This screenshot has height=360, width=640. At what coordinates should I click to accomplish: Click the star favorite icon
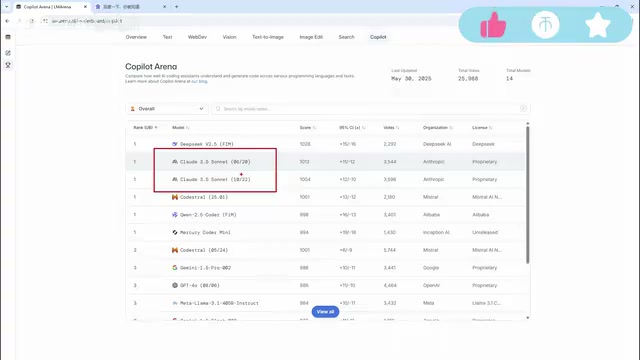click(x=598, y=25)
